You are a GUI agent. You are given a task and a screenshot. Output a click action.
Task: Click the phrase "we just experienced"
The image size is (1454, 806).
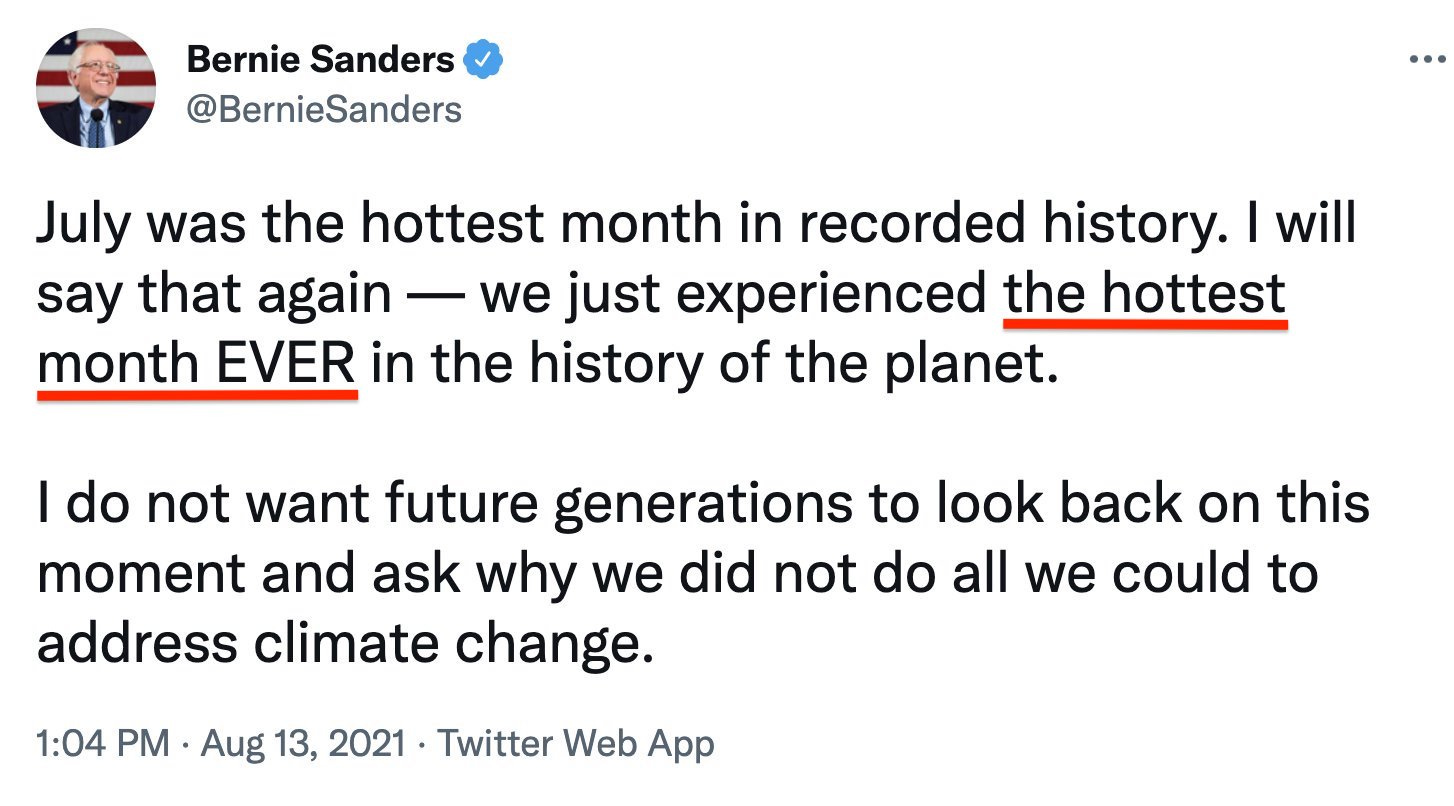click(733, 295)
